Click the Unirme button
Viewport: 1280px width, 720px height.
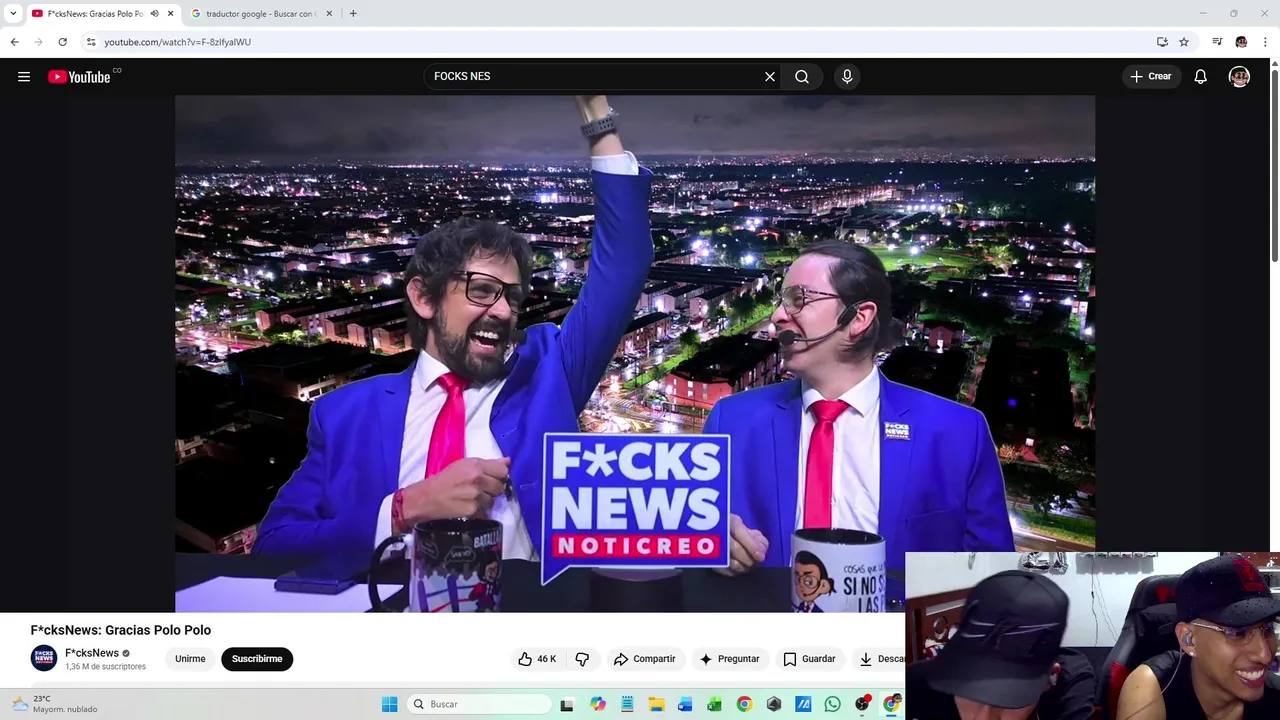tap(190, 659)
